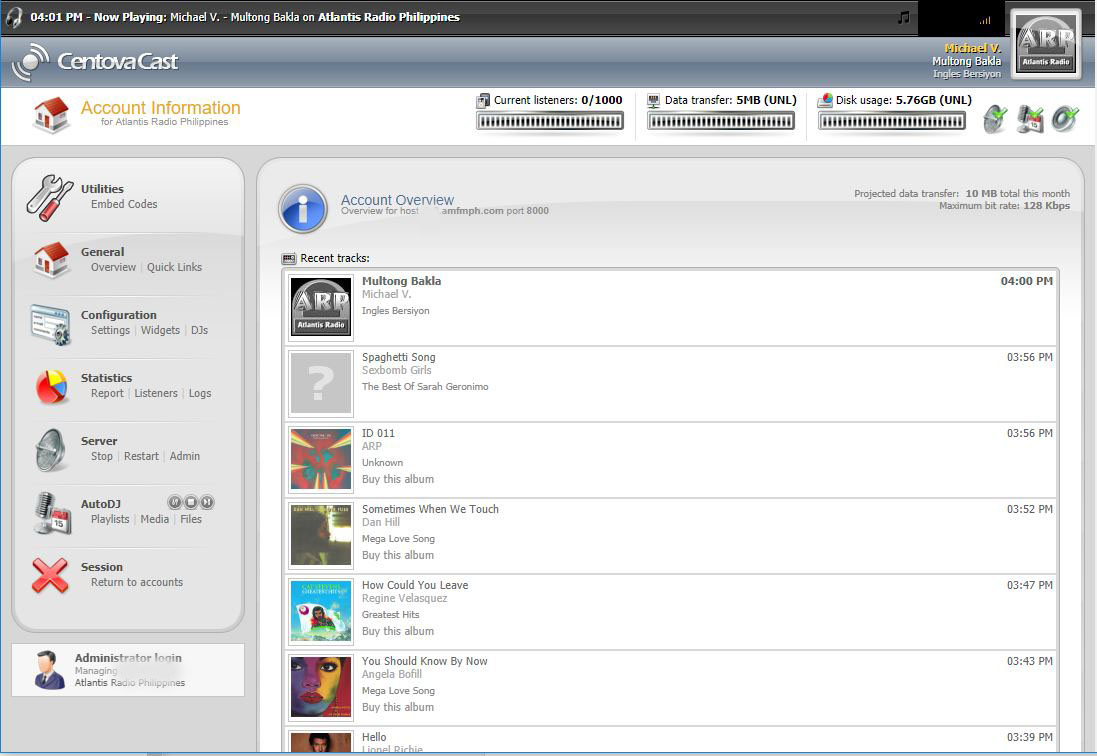Click the Current listeners icon
This screenshot has height=756, width=1097.
[483, 101]
